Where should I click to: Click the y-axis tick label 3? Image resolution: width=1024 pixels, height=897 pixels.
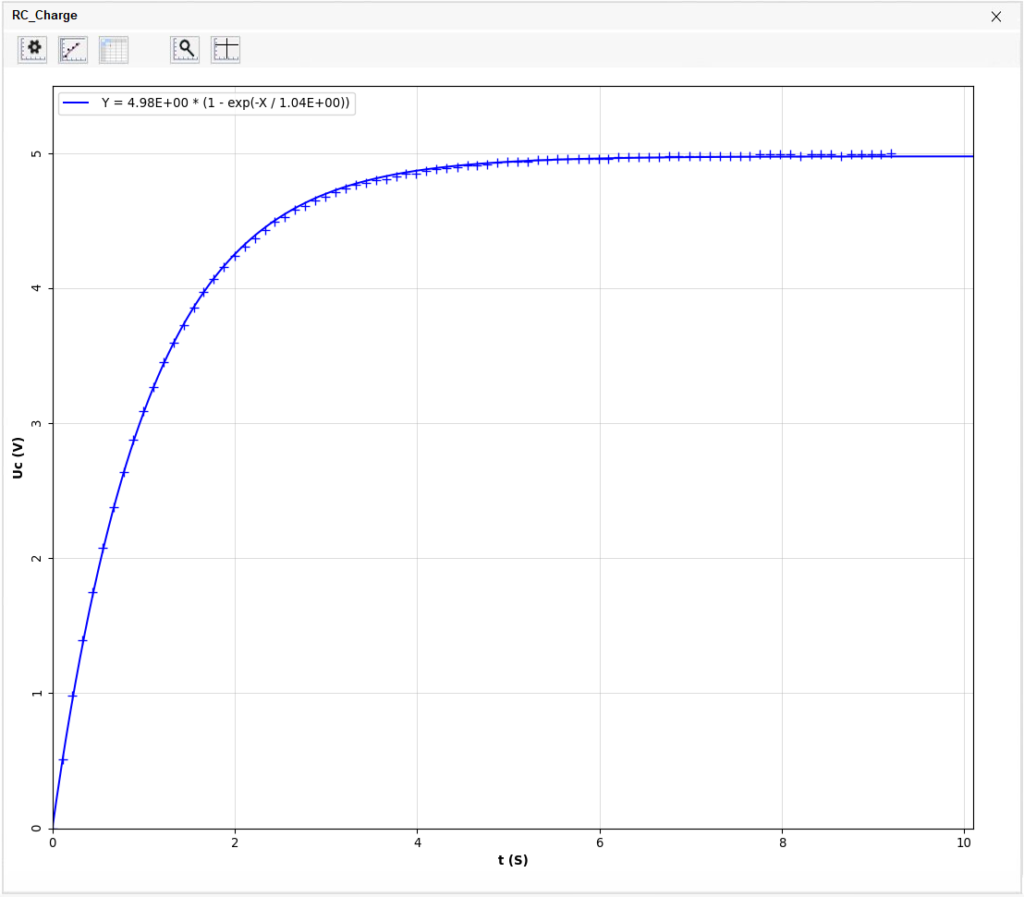pos(37,424)
